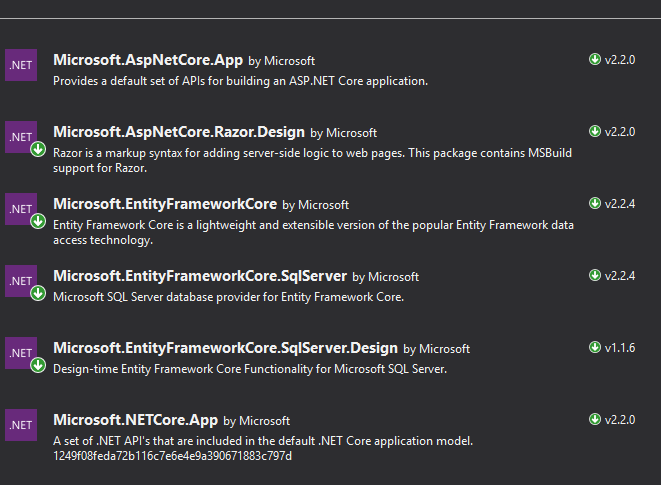Click update badge on Razor.Design package icon
Screen dimensions: 661x485
click(38, 149)
